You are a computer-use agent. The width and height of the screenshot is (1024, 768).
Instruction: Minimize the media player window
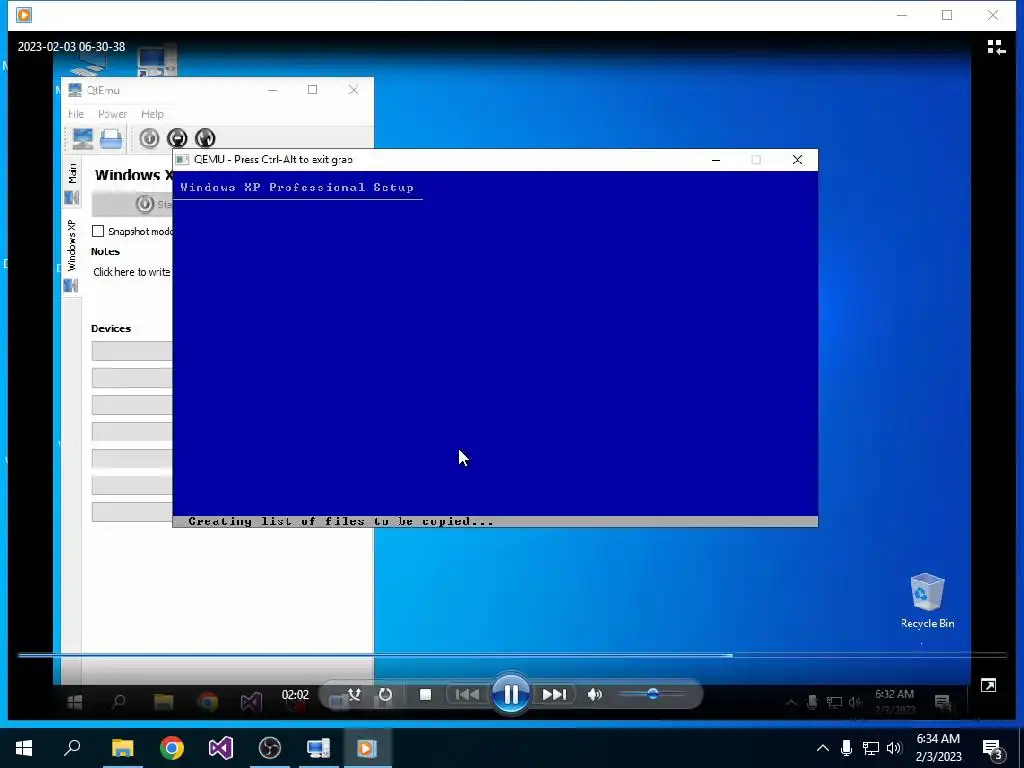point(902,15)
